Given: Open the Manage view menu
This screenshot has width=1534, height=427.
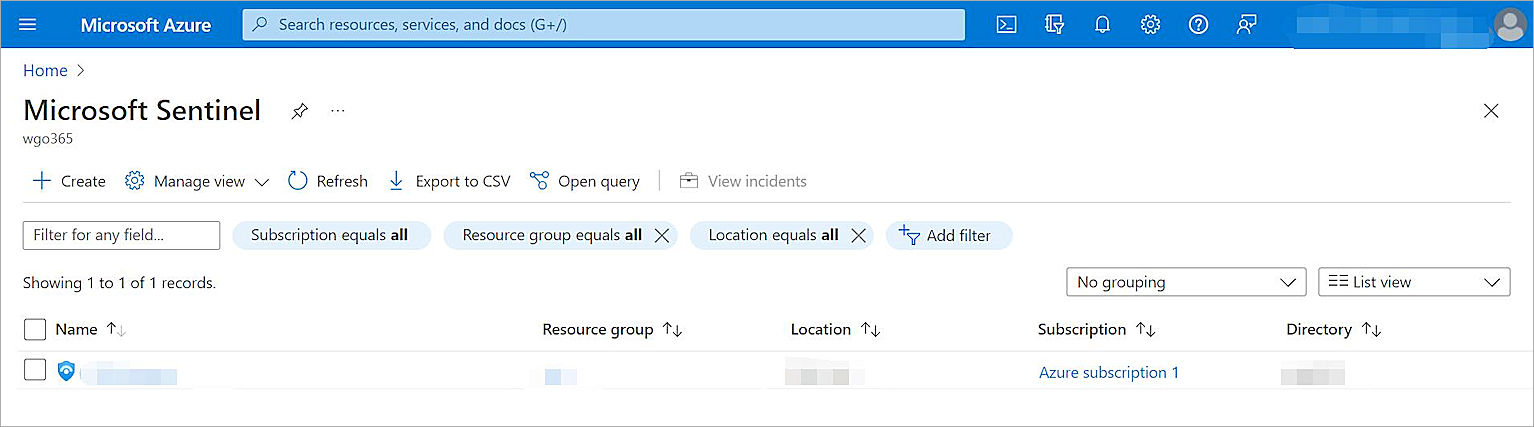Looking at the screenshot, I should tap(197, 181).
